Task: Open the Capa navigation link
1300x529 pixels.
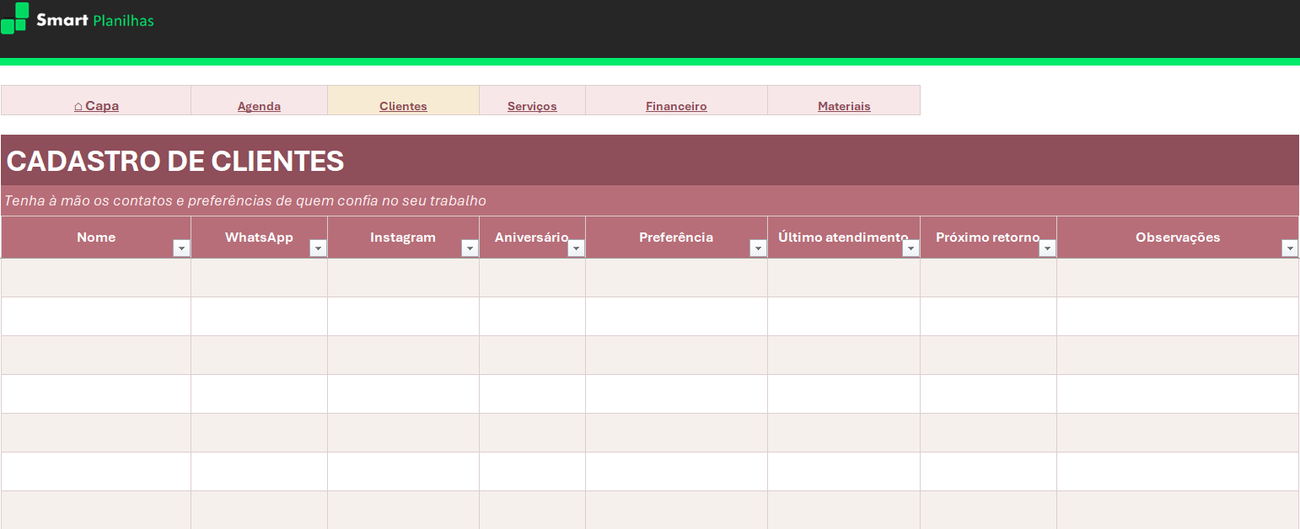Action: [x=96, y=106]
